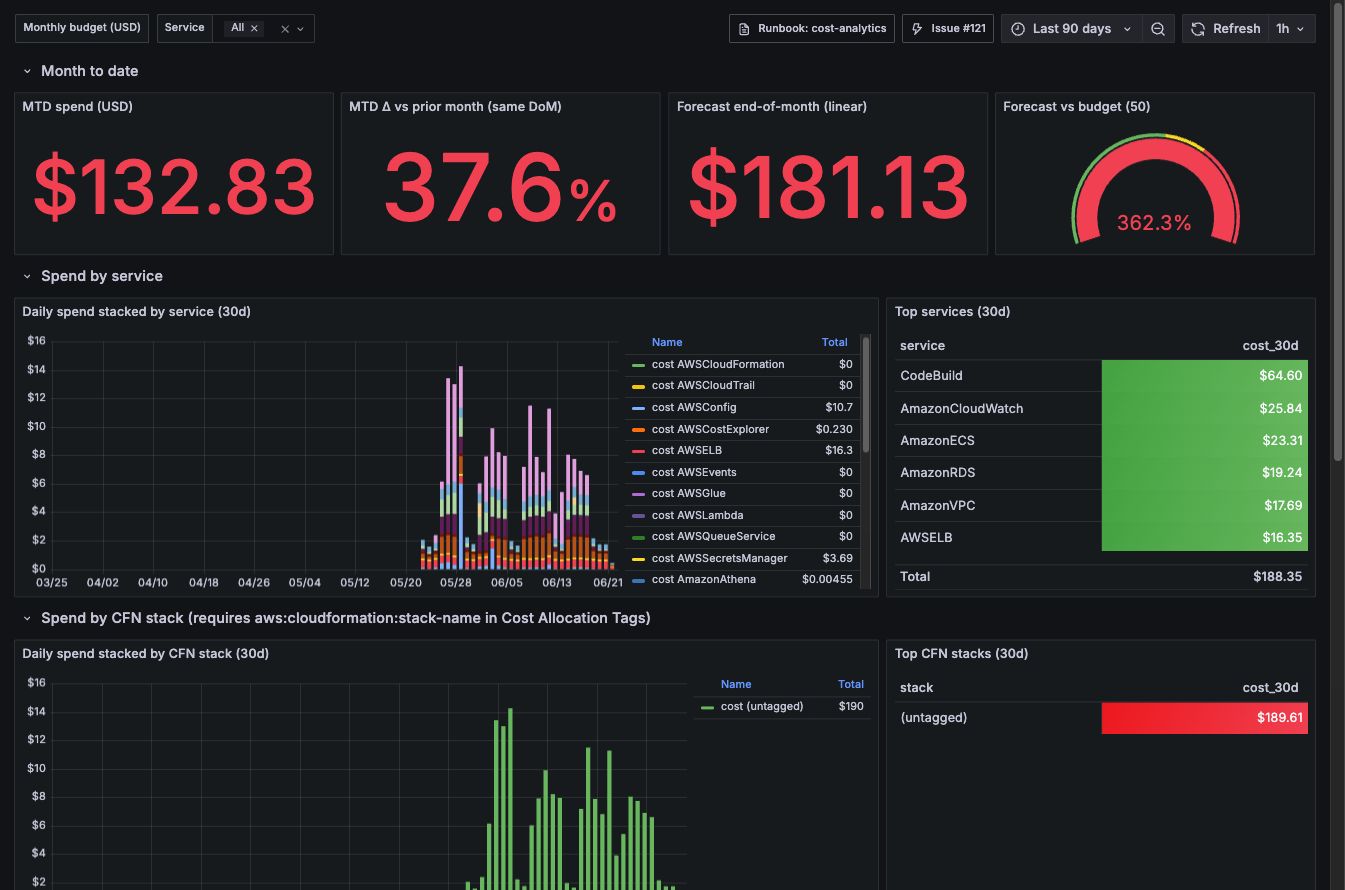Image resolution: width=1345 pixels, height=890 pixels.
Task: Click the refresh circular arrows icon
Action: tap(1198, 29)
